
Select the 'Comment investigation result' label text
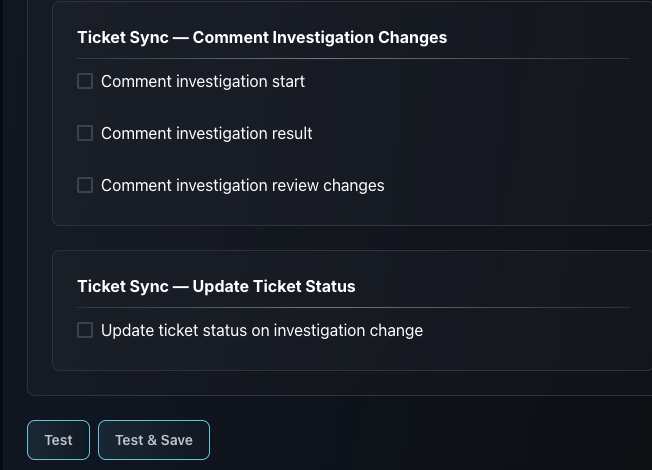pyautogui.click(x=207, y=134)
